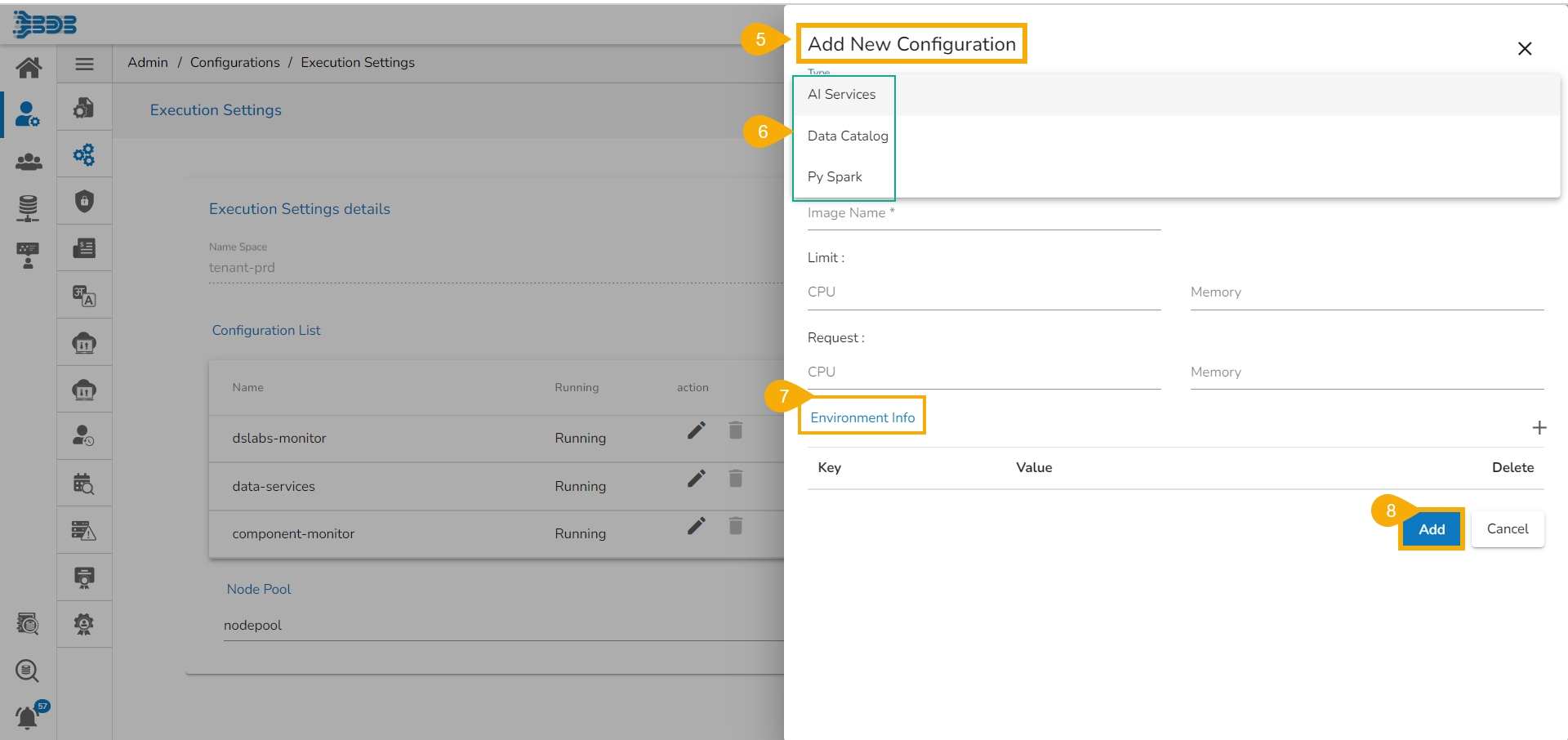Close the Add New Configuration panel
1568x740 pixels.
click(x=1525, y=49)
